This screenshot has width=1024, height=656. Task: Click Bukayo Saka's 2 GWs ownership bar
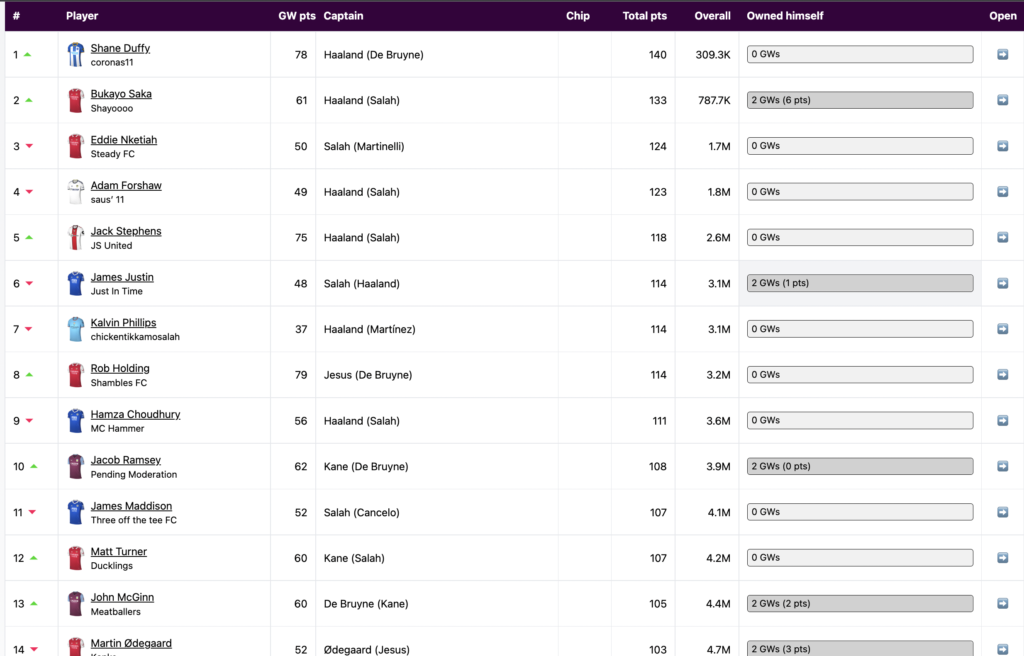pos(860,100)
